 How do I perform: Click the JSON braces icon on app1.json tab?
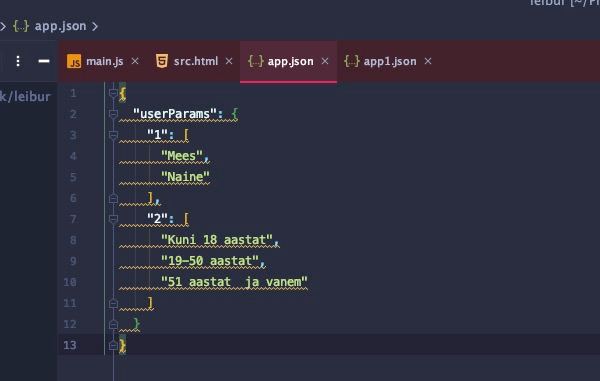[352, 61]
